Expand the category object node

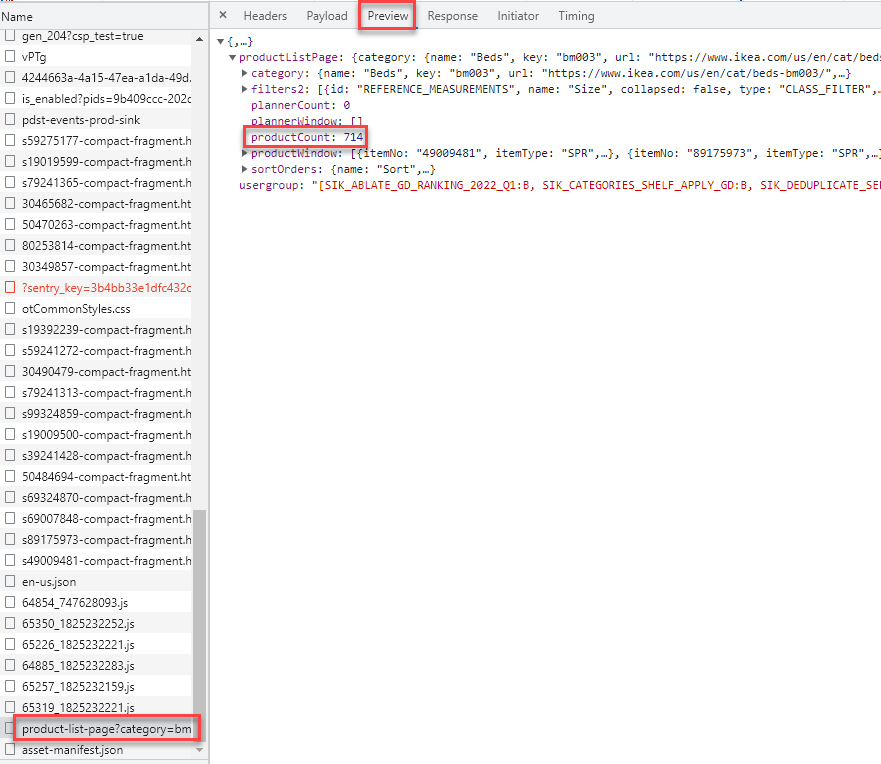tap(245, 73)
